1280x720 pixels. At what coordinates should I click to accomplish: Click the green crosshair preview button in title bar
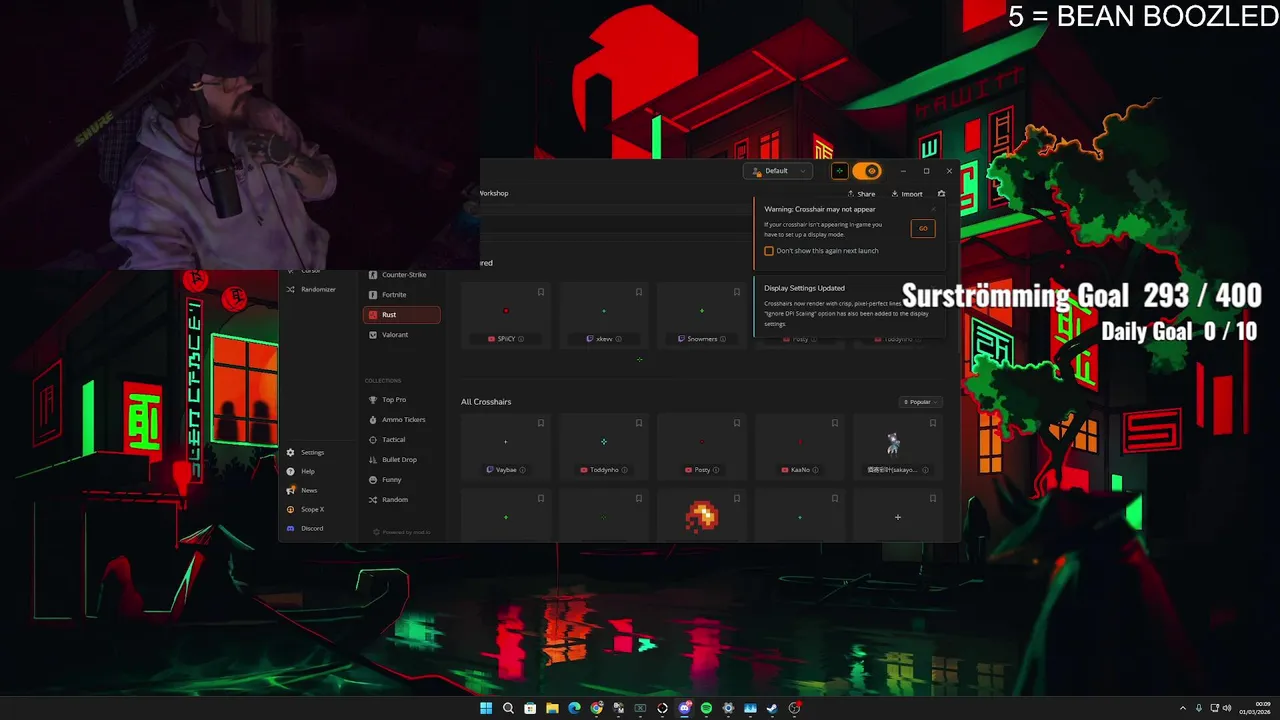pos(839,171)
